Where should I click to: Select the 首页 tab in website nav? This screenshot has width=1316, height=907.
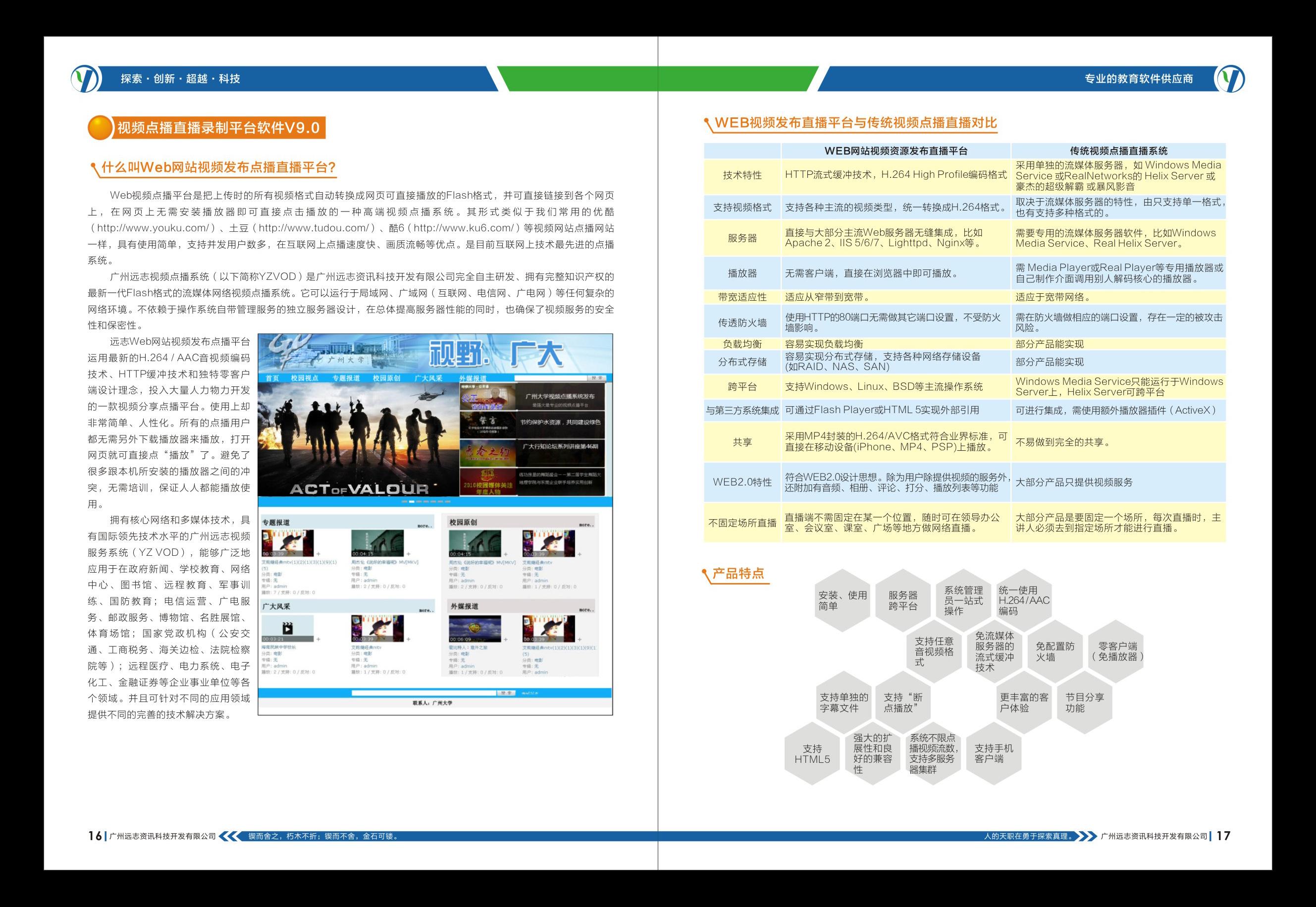[273, 378]
